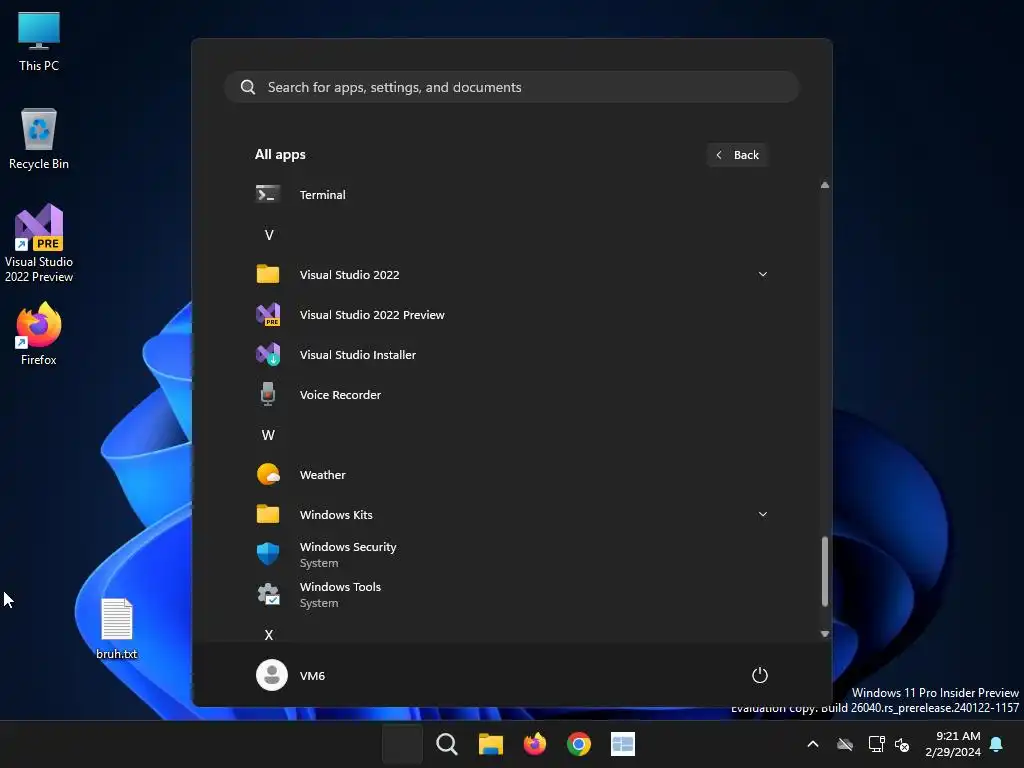The width and height of the screenshot is (1024, 768).
Task: Click the 'Terminal' label
Action: click(323, 195)
